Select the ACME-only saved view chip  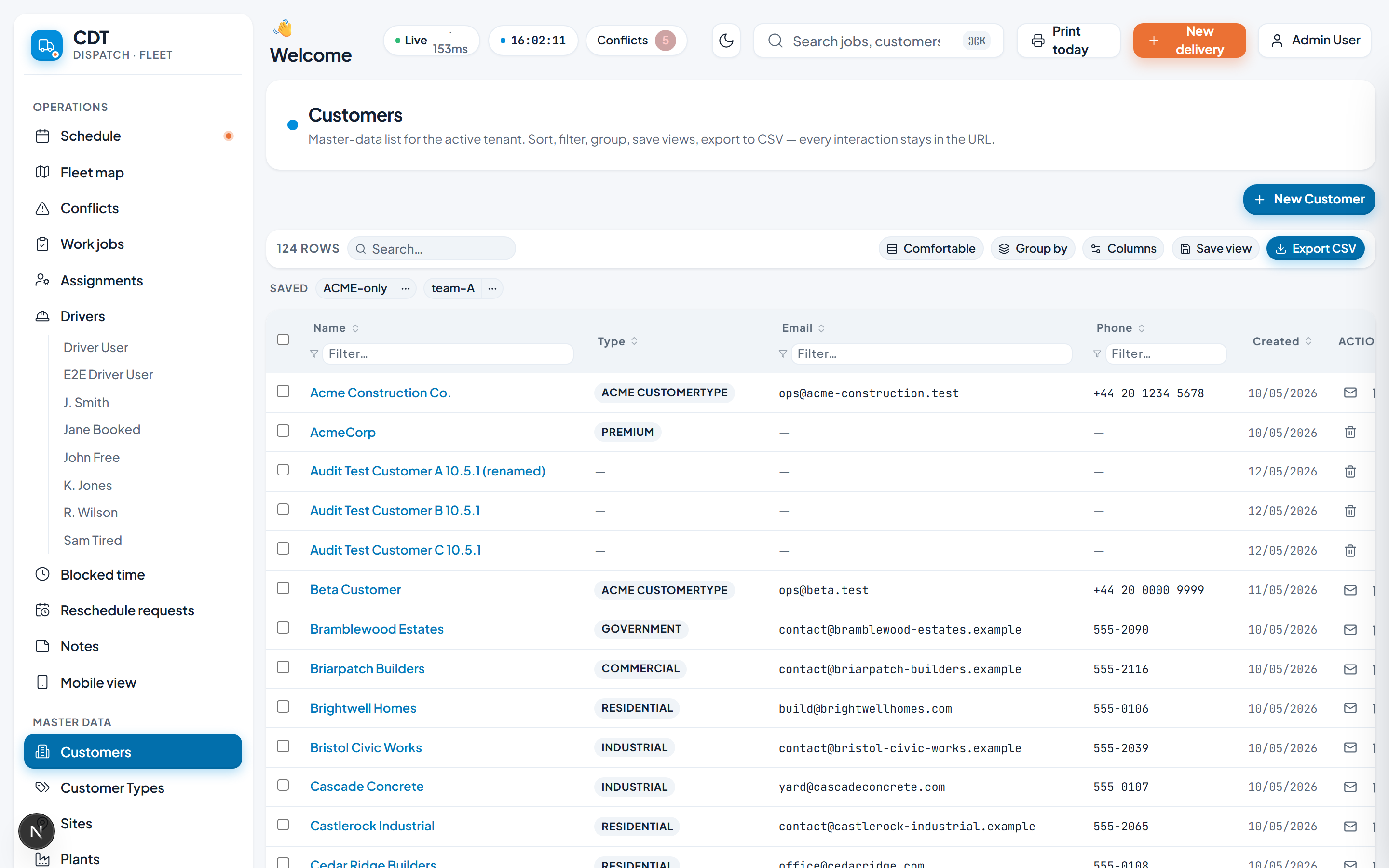(354, 288)
